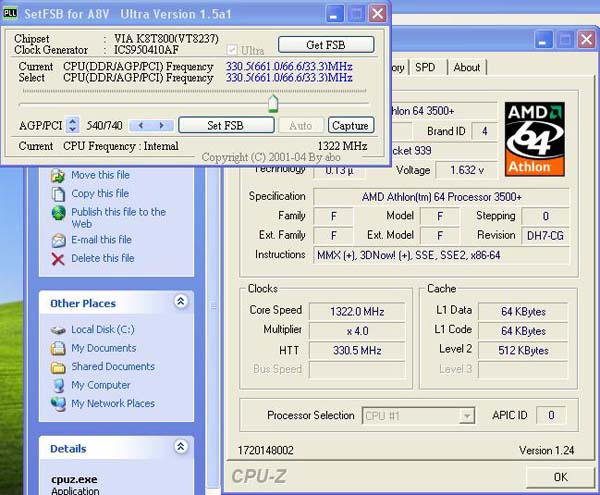Open My Documents link
Image resolution: width=600 pixels, height=495 pixels.
click(x=104, y=348)
